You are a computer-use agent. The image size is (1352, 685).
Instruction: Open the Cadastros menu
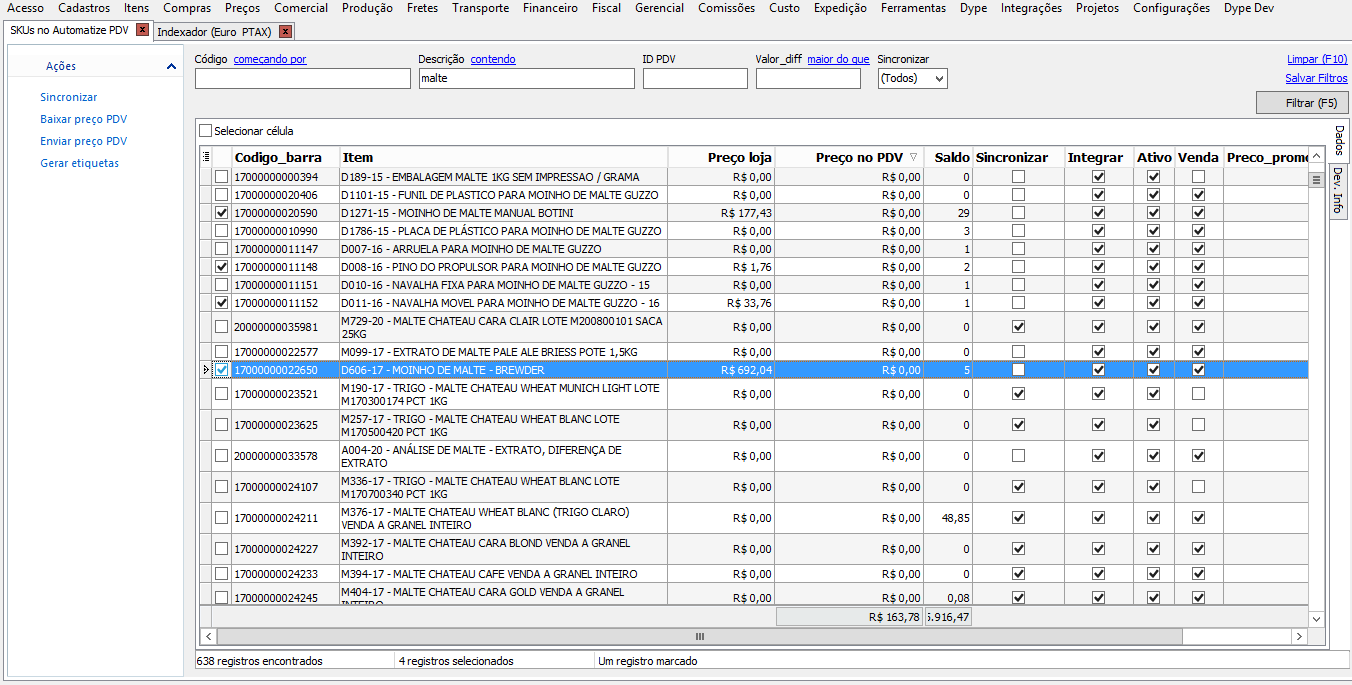coord(84,8)
